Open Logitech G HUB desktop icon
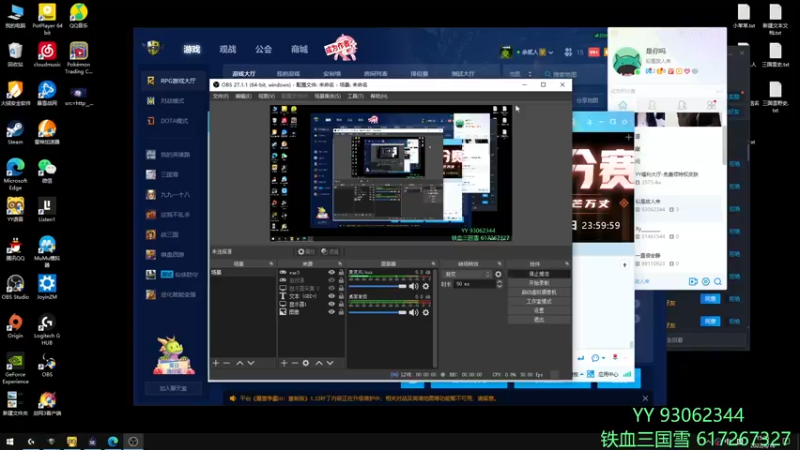 click(47, 330)
